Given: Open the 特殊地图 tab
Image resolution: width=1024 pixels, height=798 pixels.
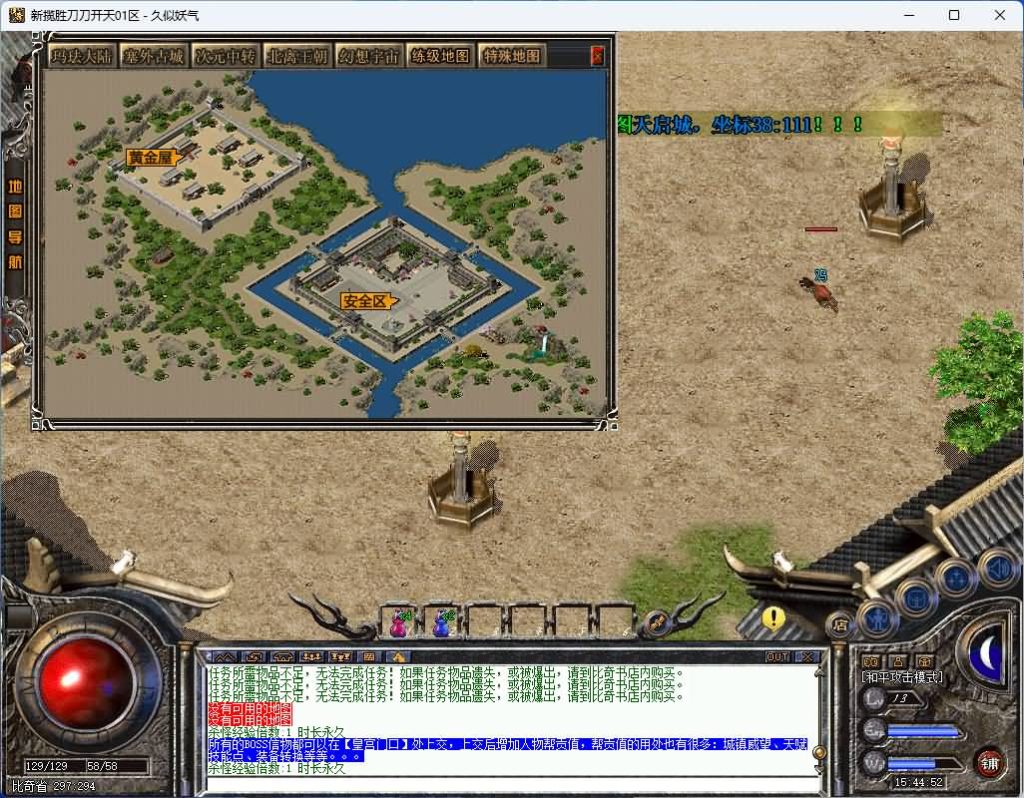Looking at the screenshot, I should (x=512, y=56).
